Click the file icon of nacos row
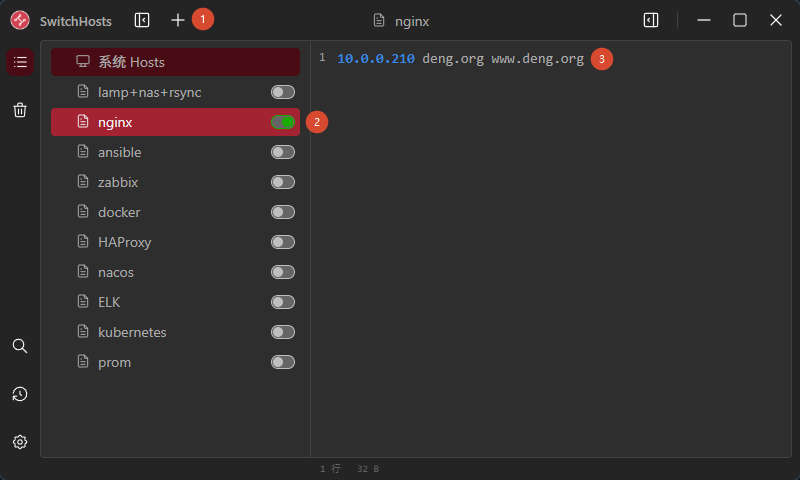 83,272
